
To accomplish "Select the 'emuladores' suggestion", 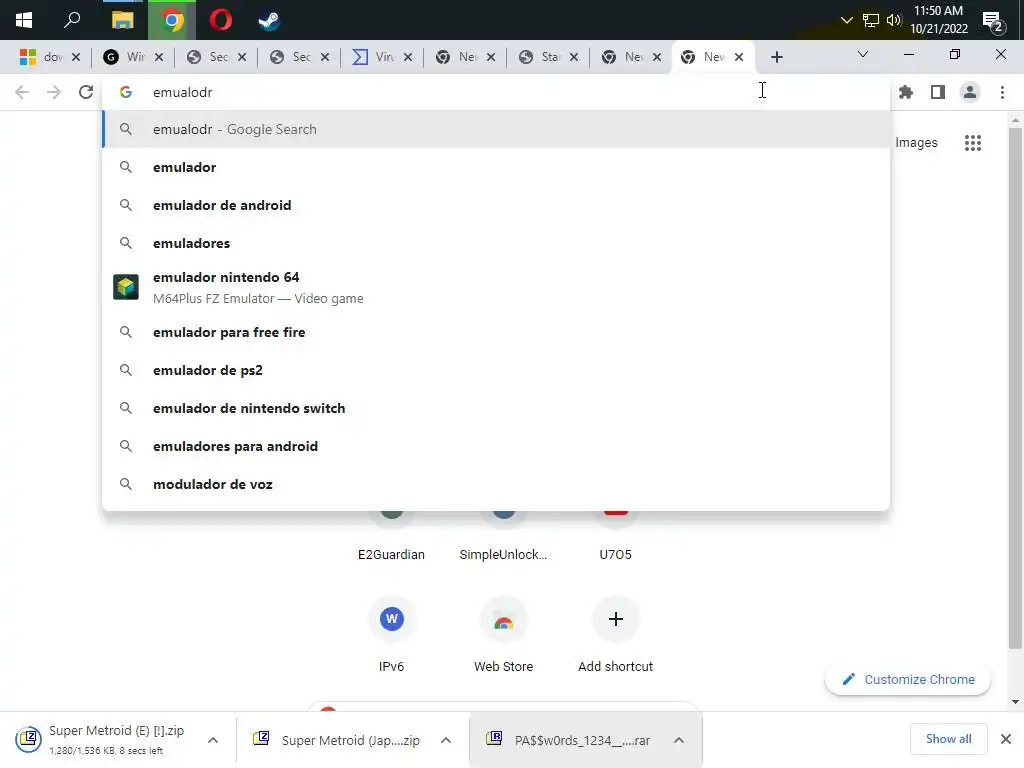I will [x=496, y=243].
